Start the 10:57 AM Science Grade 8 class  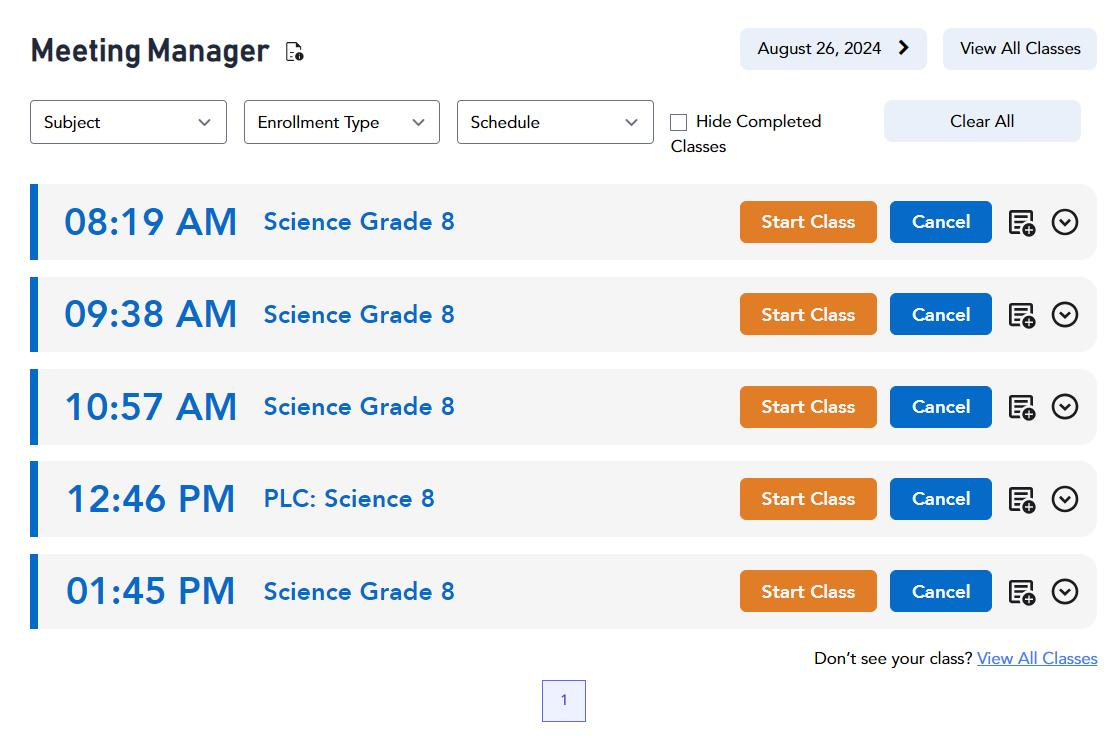coord(808,407)
